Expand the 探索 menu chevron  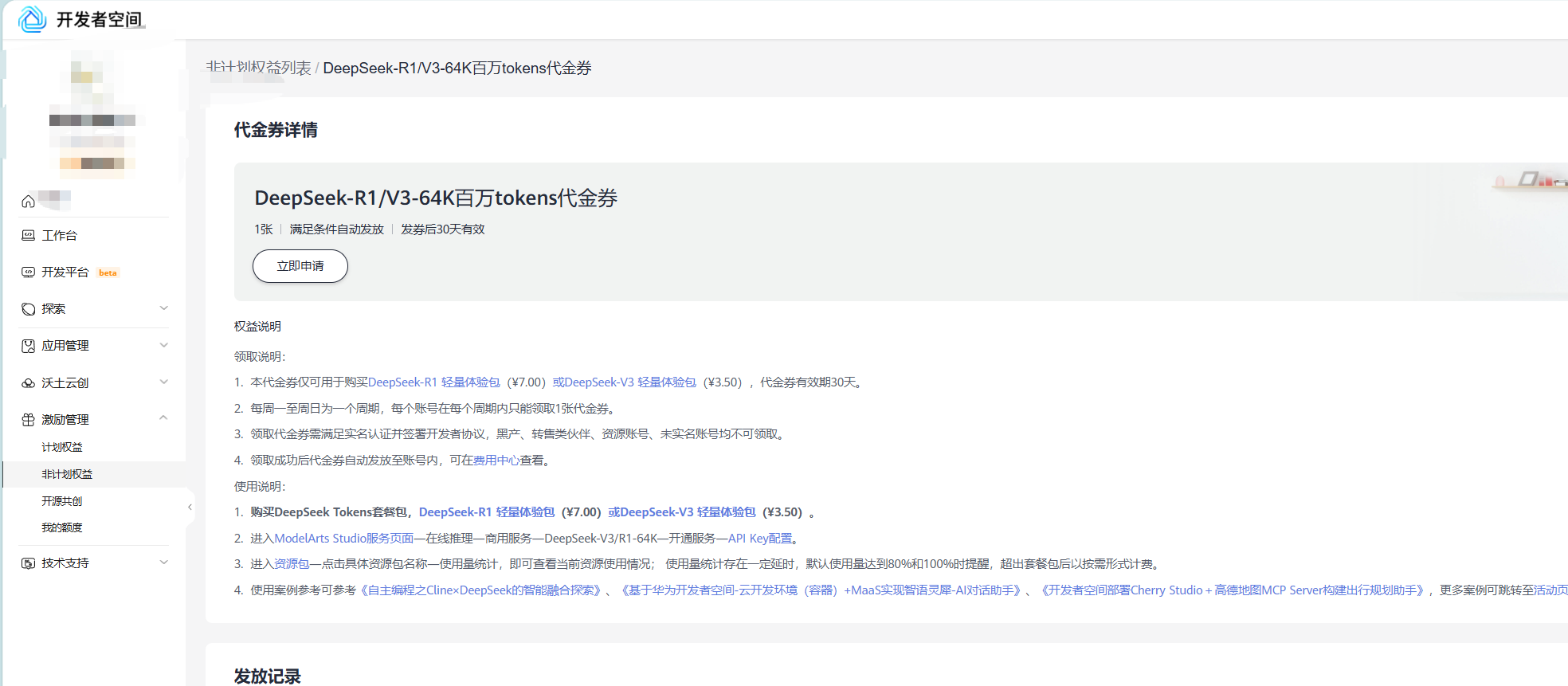coord(164,308)
